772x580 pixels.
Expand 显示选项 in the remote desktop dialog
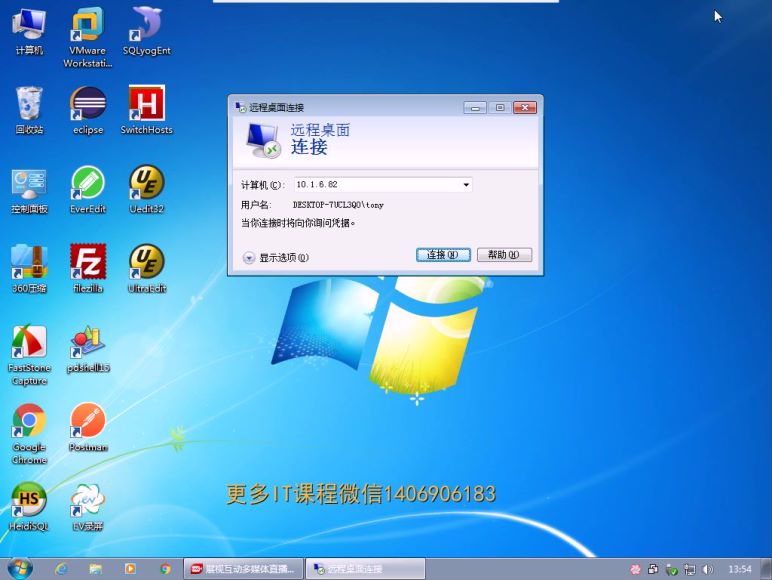click(276, 258)
